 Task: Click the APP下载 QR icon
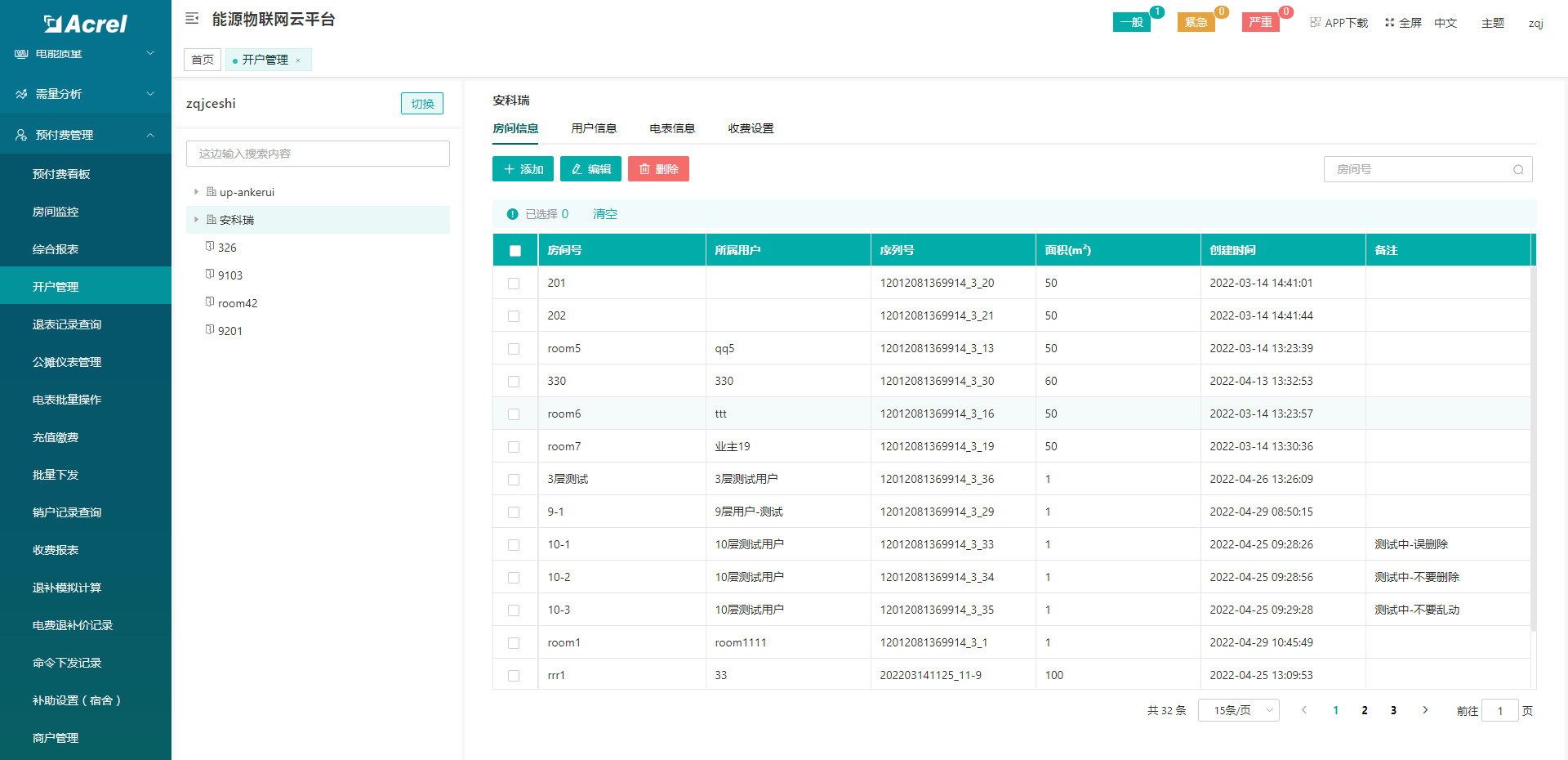(x=1315, y=22)
